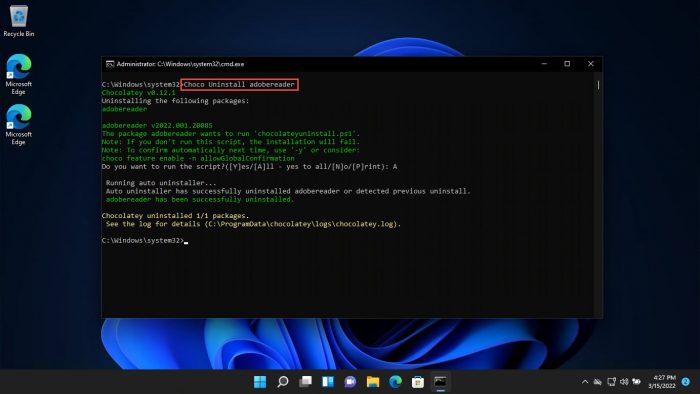Click the volume speaker tray icon
Image resolution: width=700 pixels, height=394 pixels.
(x=624, y=382)
